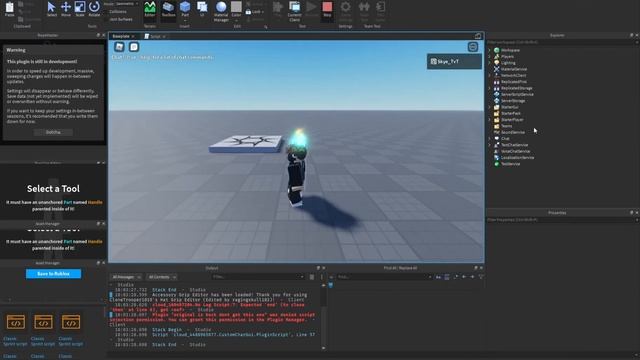The height and width of the screenshot is (360, 640).
Task: Stop the running play test
Action: click(x=327, y=9)
